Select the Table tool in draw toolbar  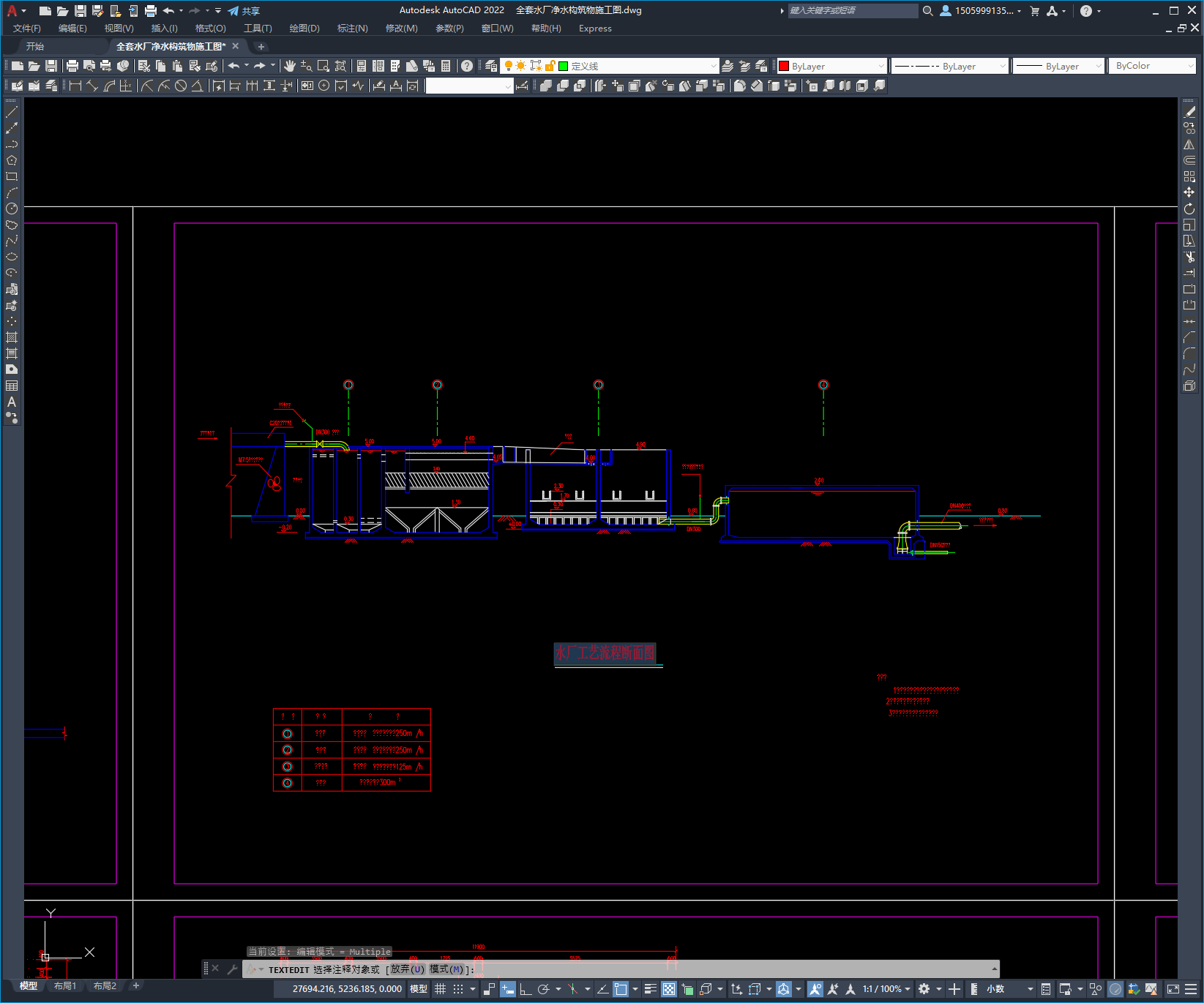12,386
